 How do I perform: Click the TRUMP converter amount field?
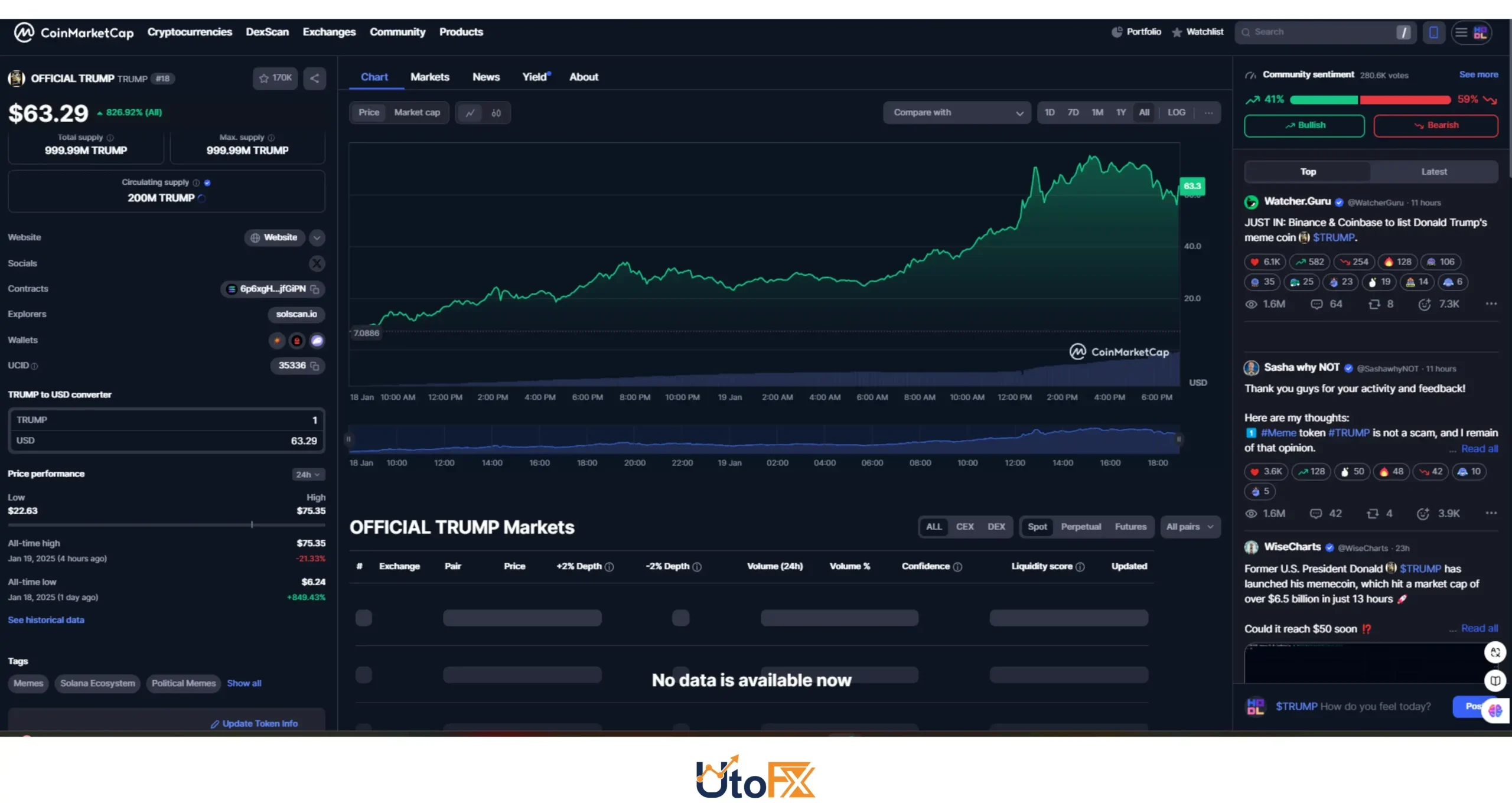tap(167, 420)
